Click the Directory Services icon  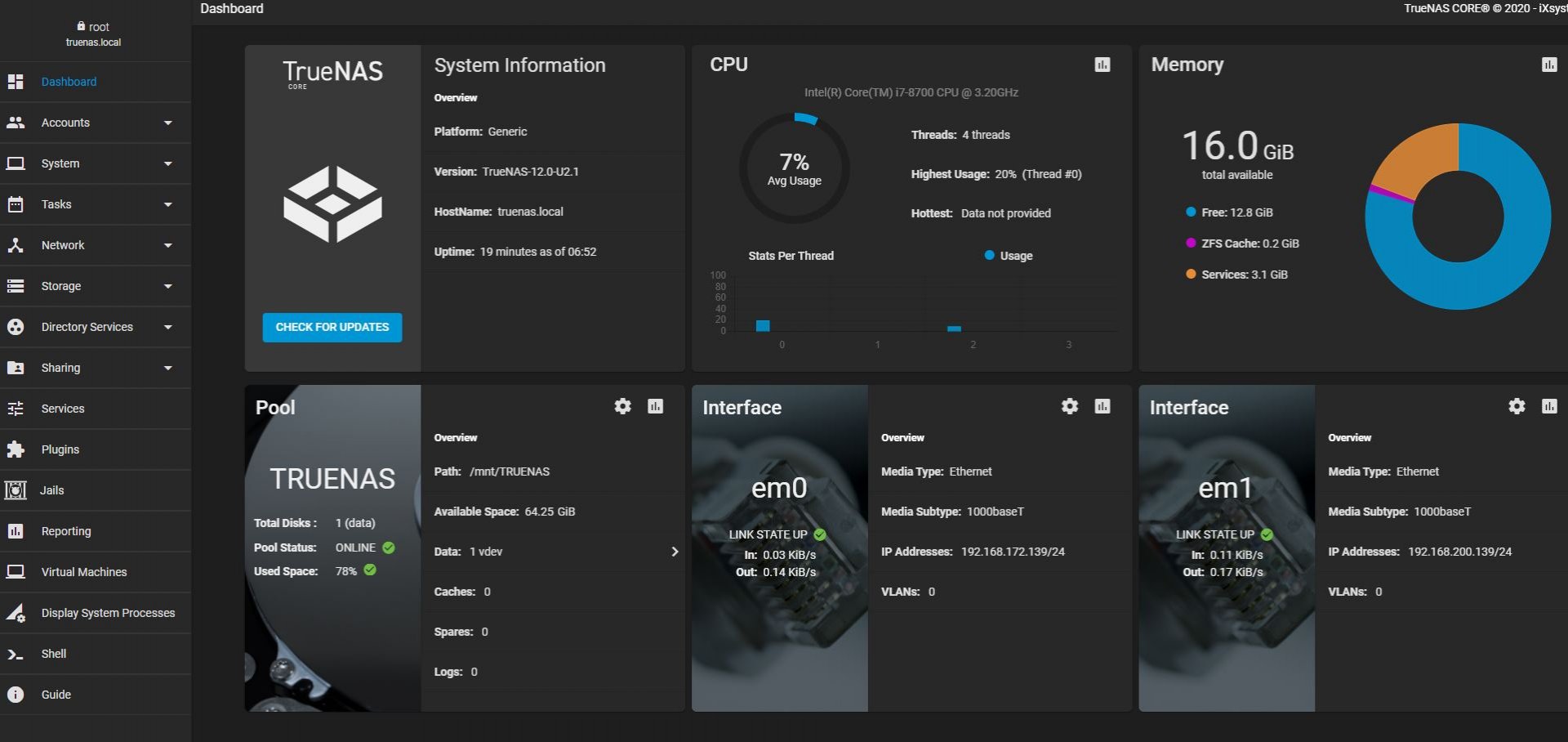(16, 327)
